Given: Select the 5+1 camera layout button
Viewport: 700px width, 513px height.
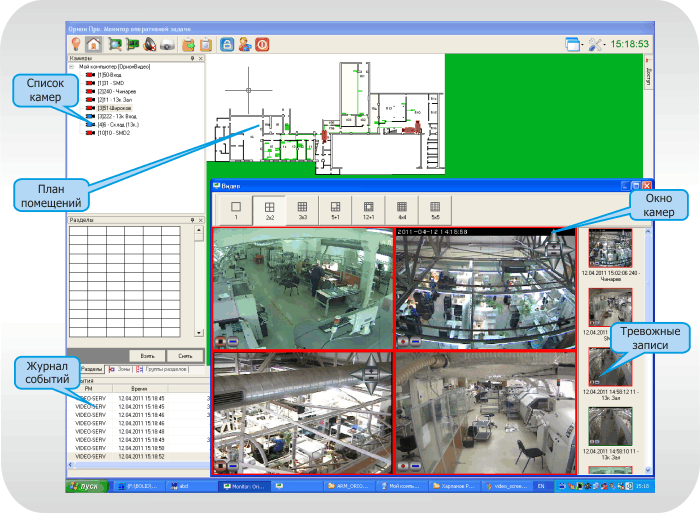Looking at the screenshot, I should tap(335, 210).
